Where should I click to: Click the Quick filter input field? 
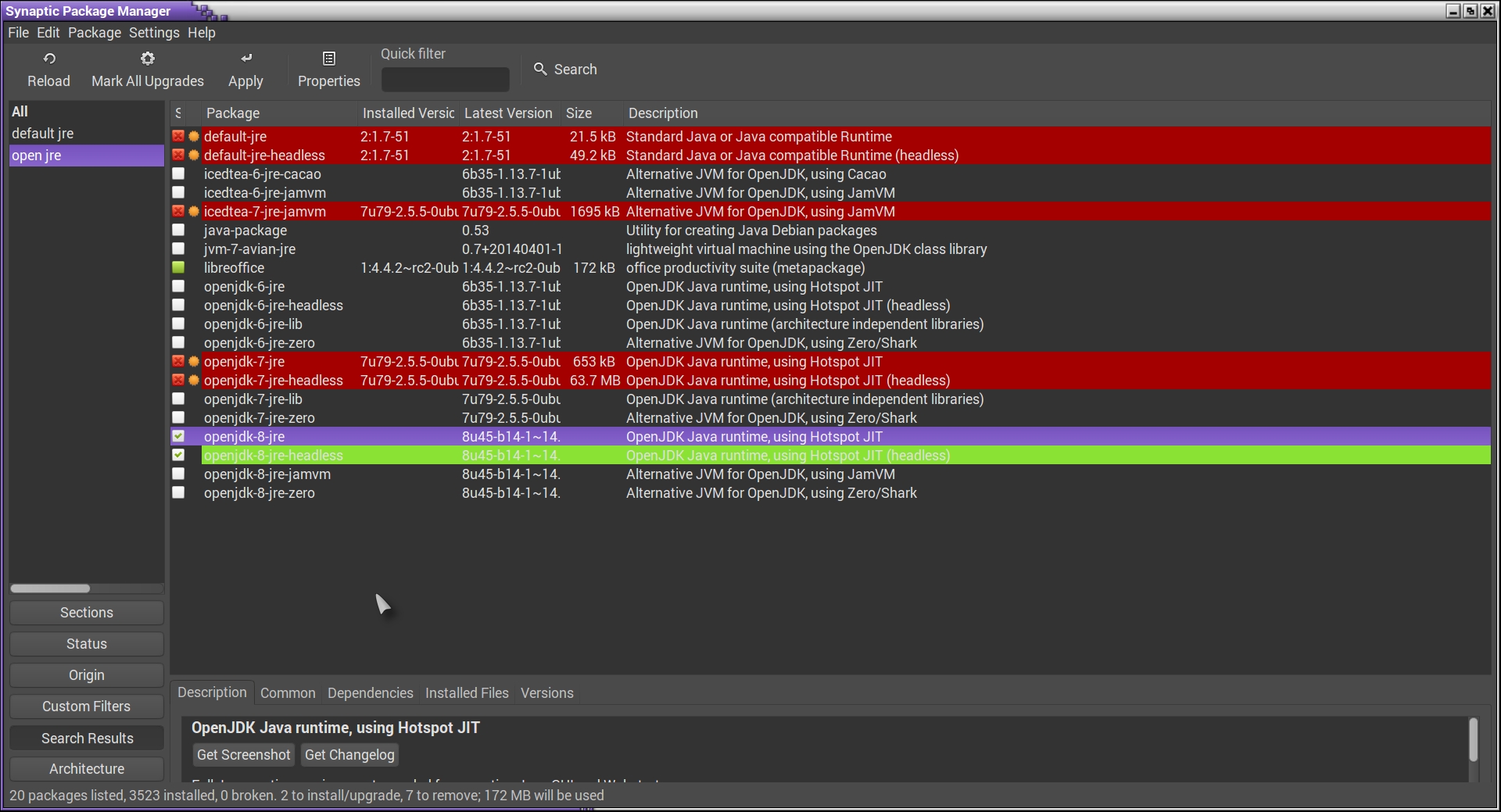pyautogui.click(x=445, y=80)
